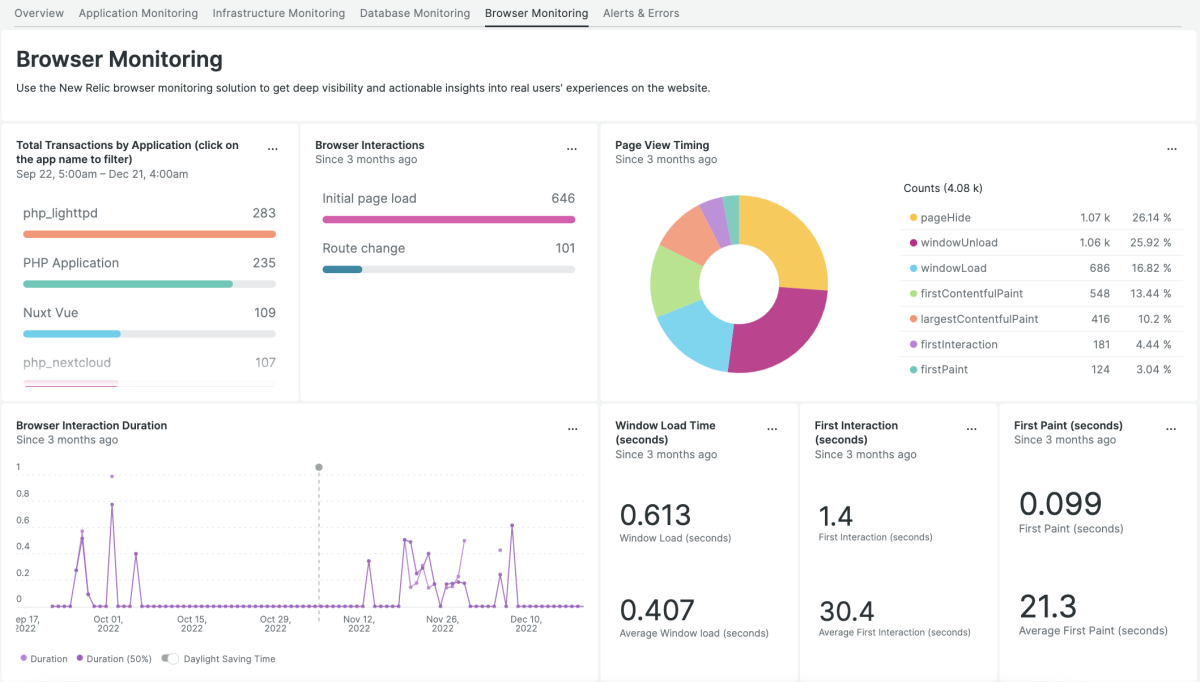Switch to the Overview tab
This screenshot has width=1200, height=682.
39,13
